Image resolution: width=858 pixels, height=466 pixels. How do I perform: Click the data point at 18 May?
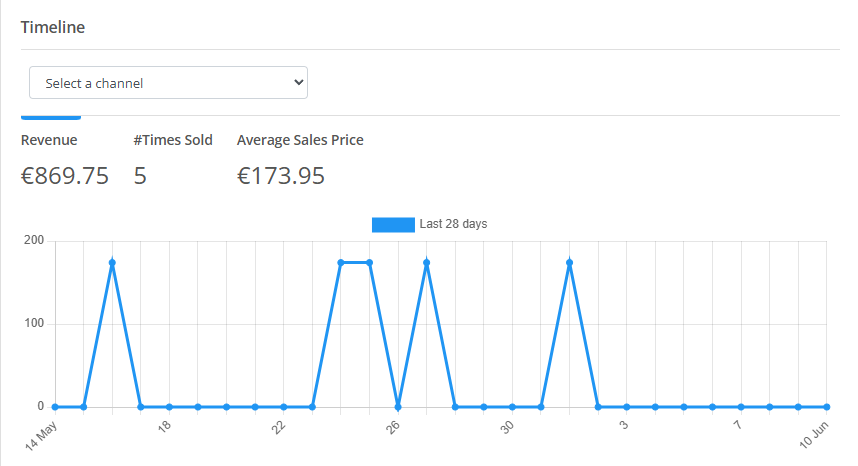tap(170, 407)
